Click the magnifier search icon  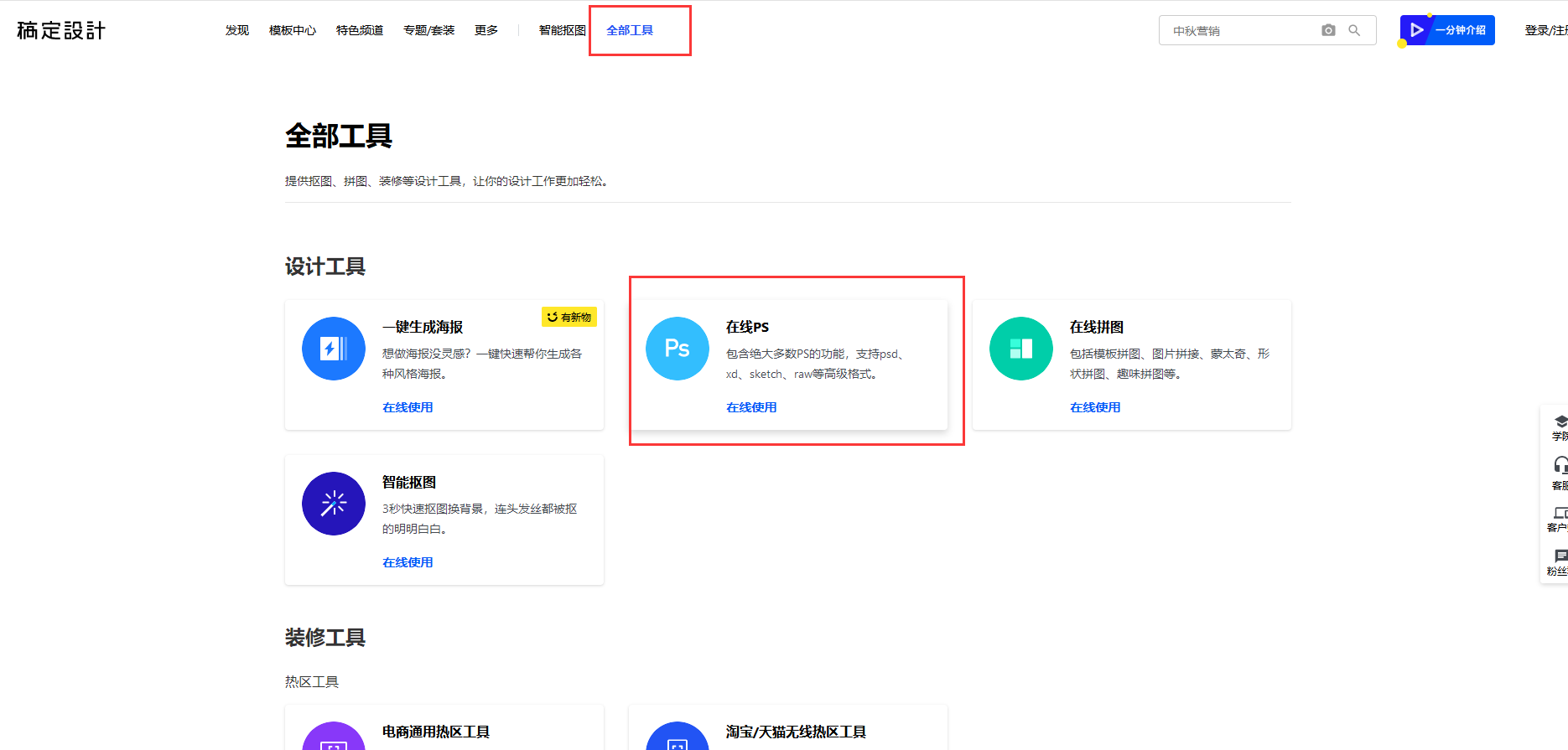[x=1354, y=30]
